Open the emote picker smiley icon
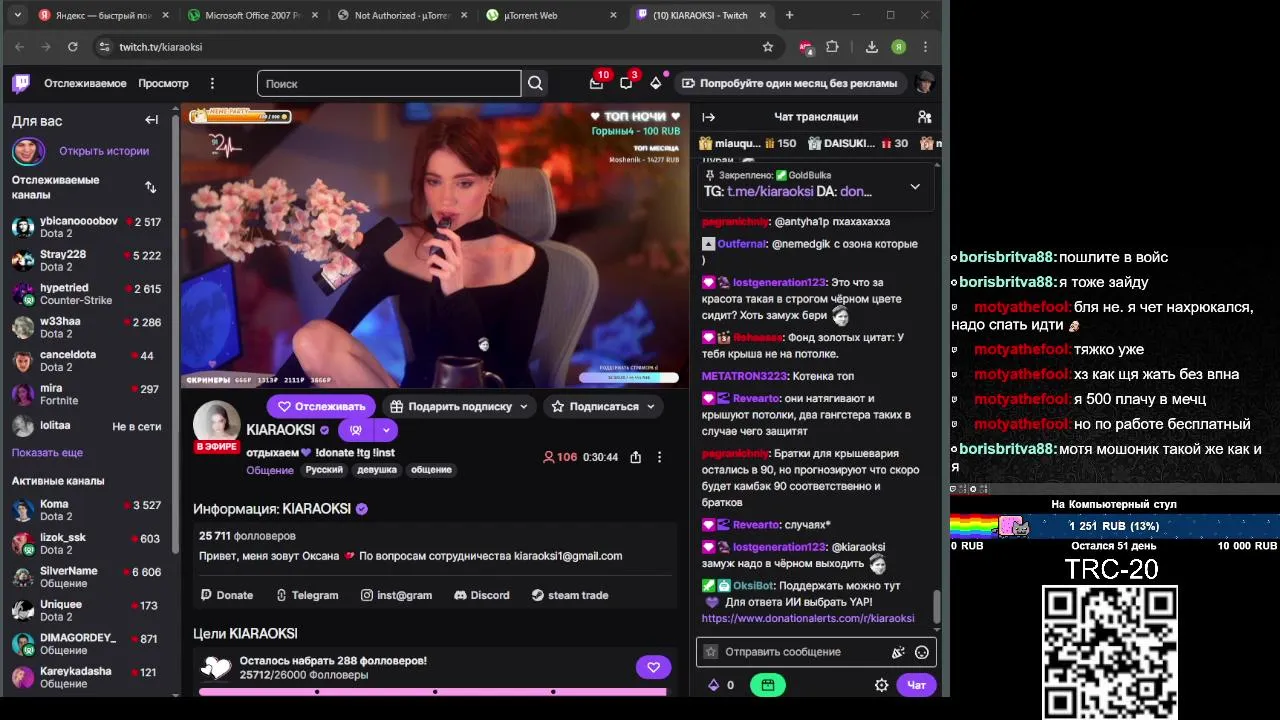The image size is (1280, 720). [922, 652]
